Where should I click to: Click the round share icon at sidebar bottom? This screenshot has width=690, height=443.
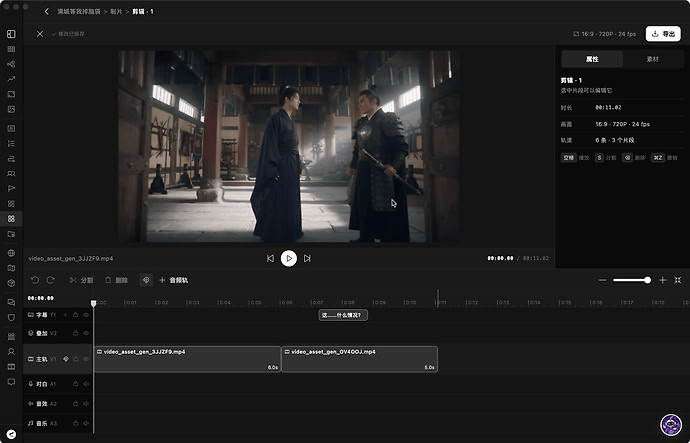pyautogui.click(x=11, y=434)
